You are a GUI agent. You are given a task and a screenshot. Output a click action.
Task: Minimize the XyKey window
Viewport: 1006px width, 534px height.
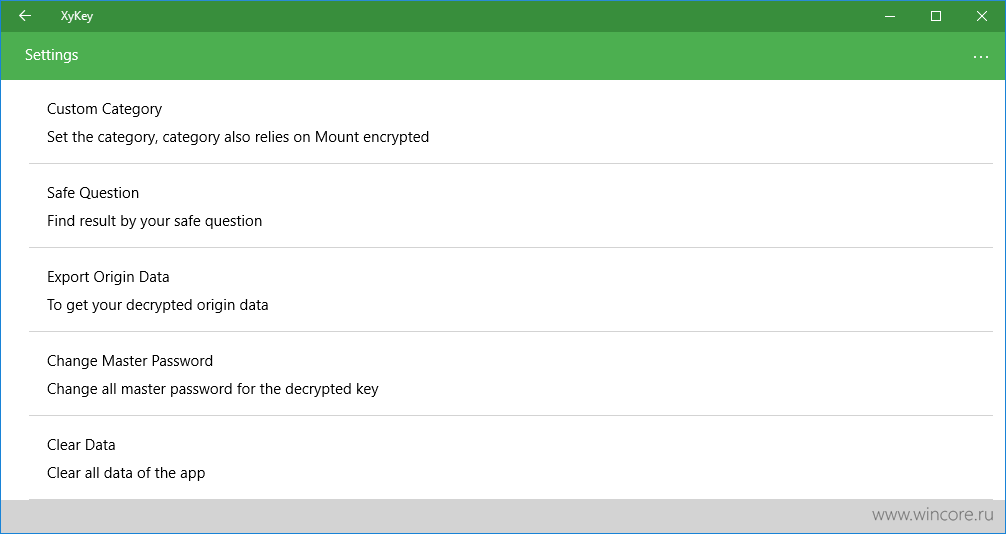(x=890, y=16)
